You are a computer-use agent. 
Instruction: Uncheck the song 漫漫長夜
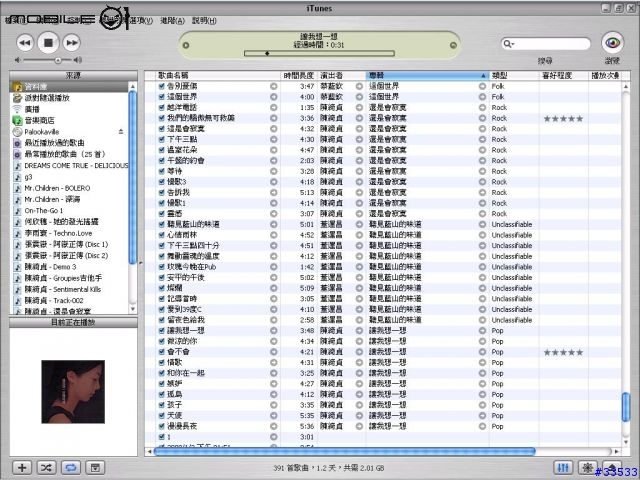click(162, 426)
